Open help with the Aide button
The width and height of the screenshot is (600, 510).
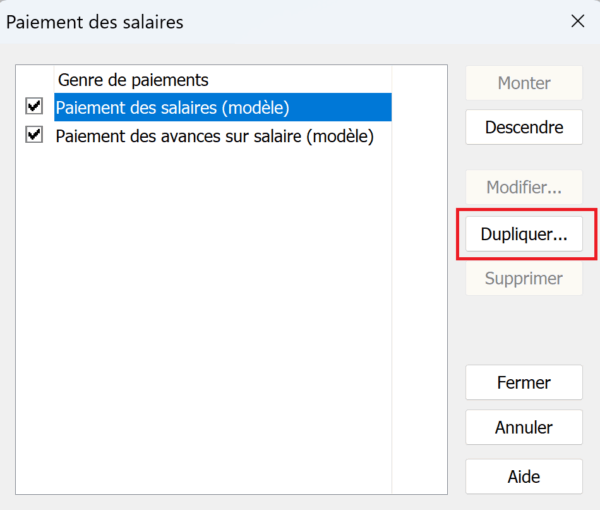[524, 477]
